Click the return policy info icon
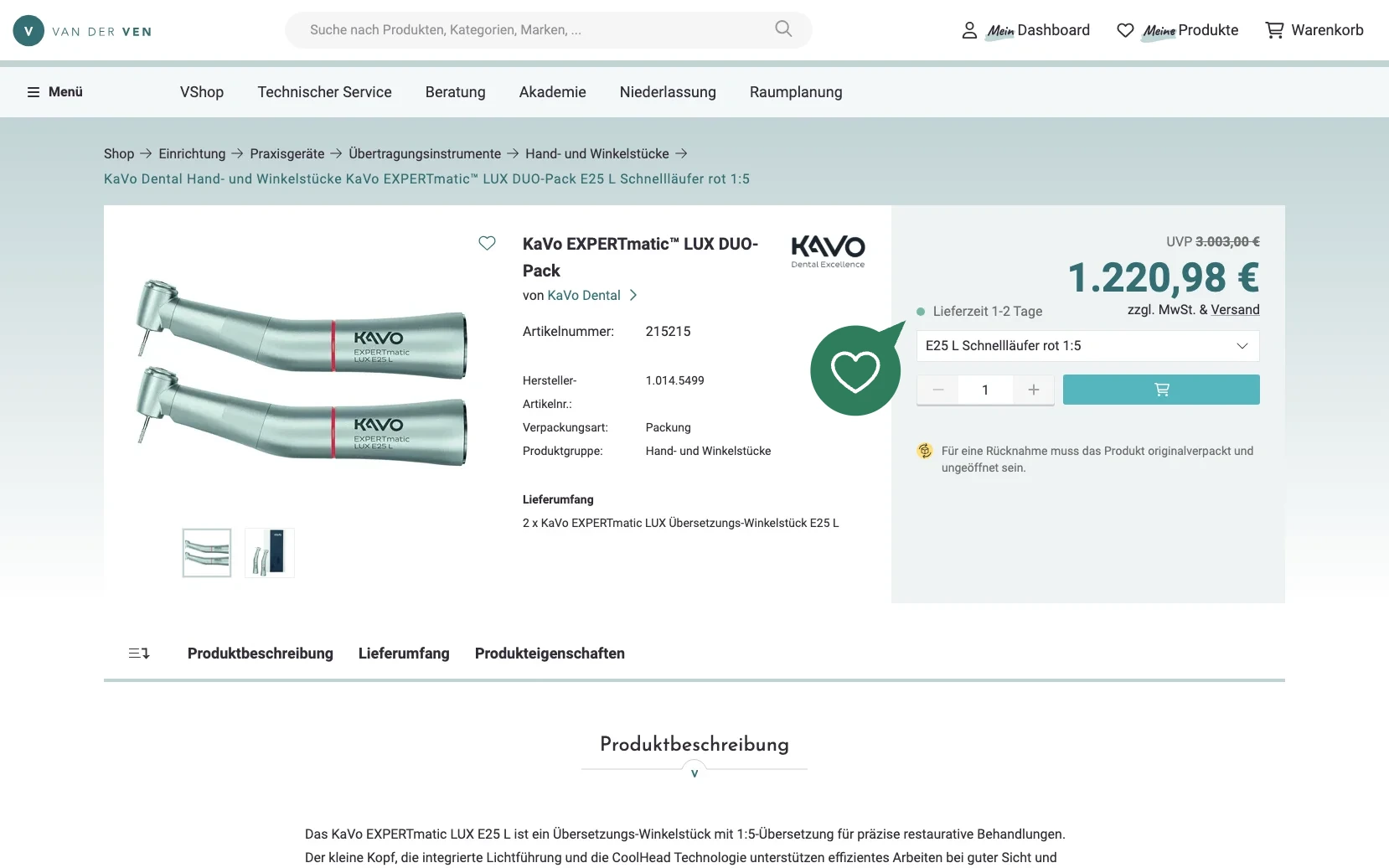This screenshot has width=1389, height=868. click(x=925, y=451)
